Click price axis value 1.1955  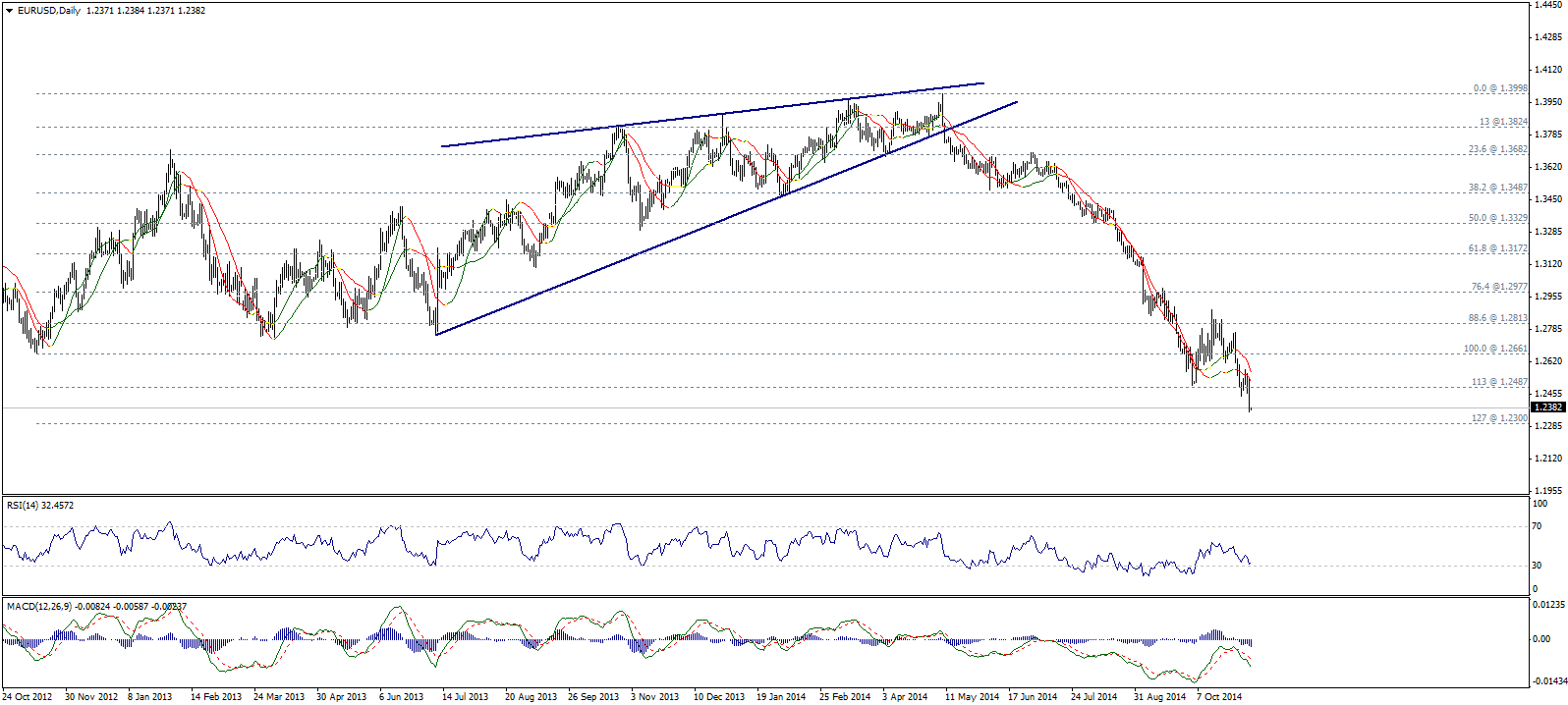pyautogui.click(x=1548, y=491)
